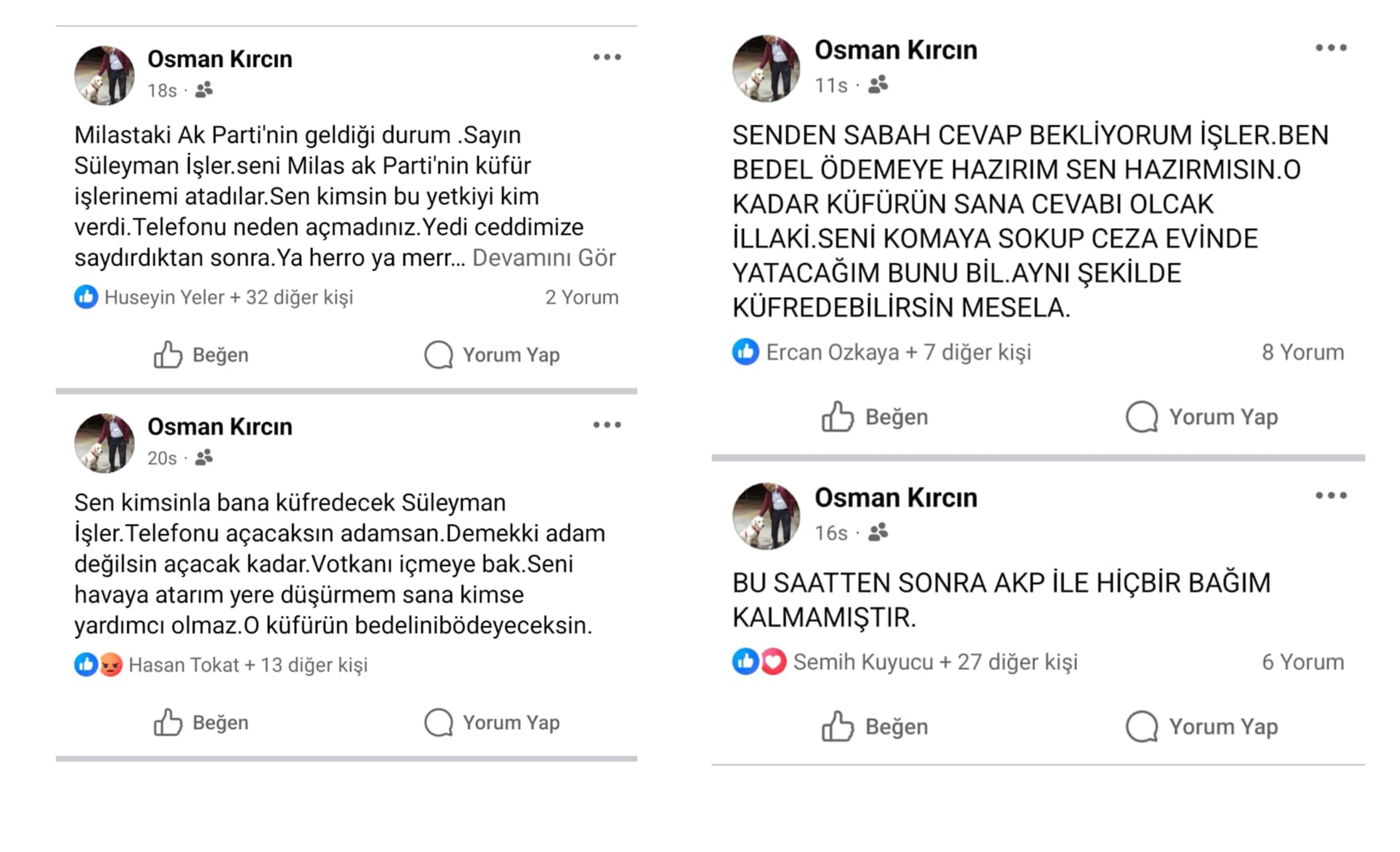Viewport: 1400px width, 852px height.
Task: Tap Beğen on the 20s post
Action: 201,722
